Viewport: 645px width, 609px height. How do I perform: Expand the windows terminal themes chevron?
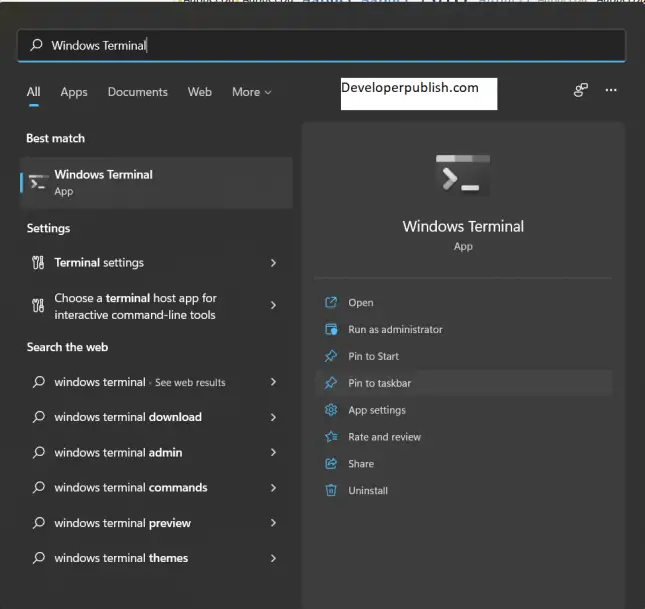point(273,558)
